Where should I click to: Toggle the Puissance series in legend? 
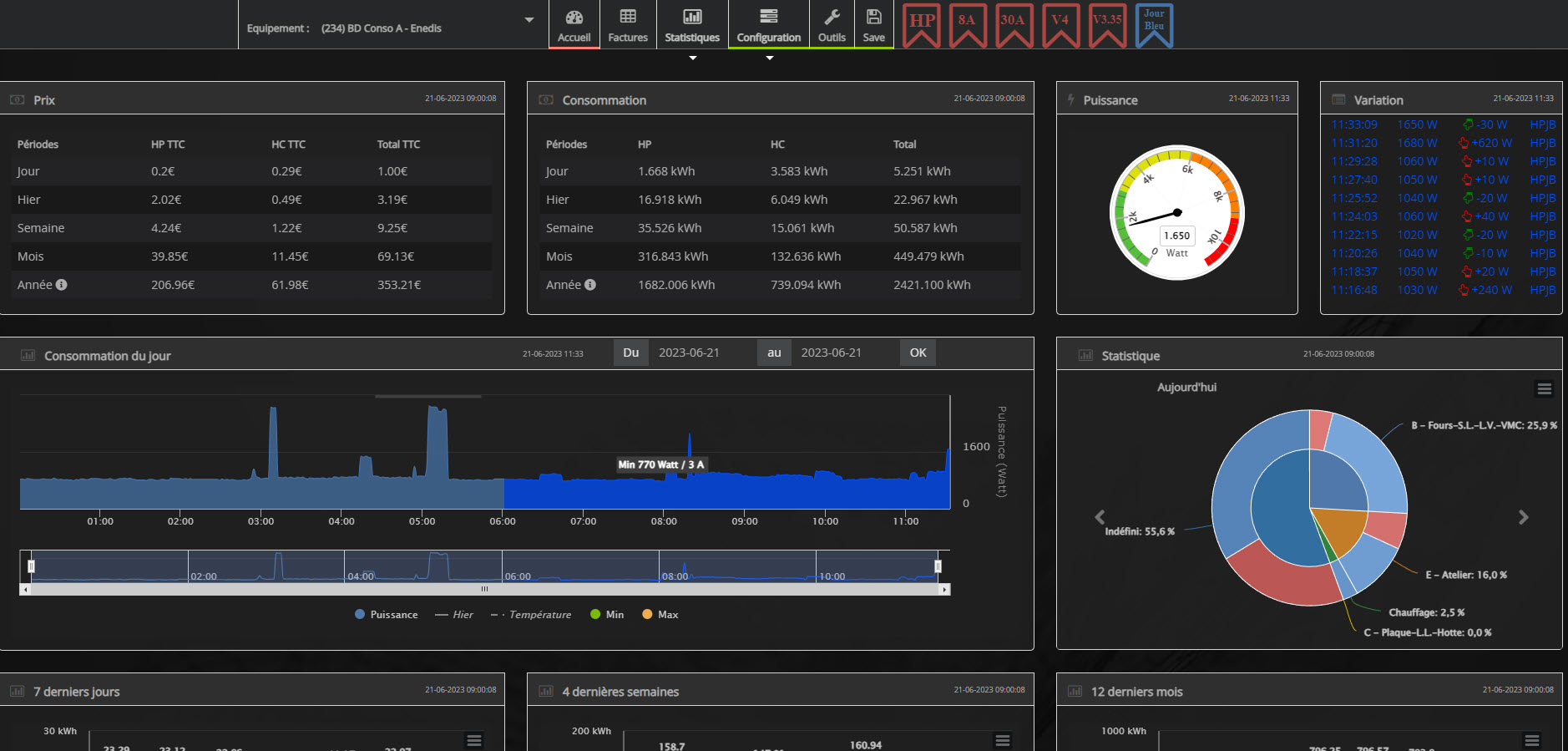(386, 614)
